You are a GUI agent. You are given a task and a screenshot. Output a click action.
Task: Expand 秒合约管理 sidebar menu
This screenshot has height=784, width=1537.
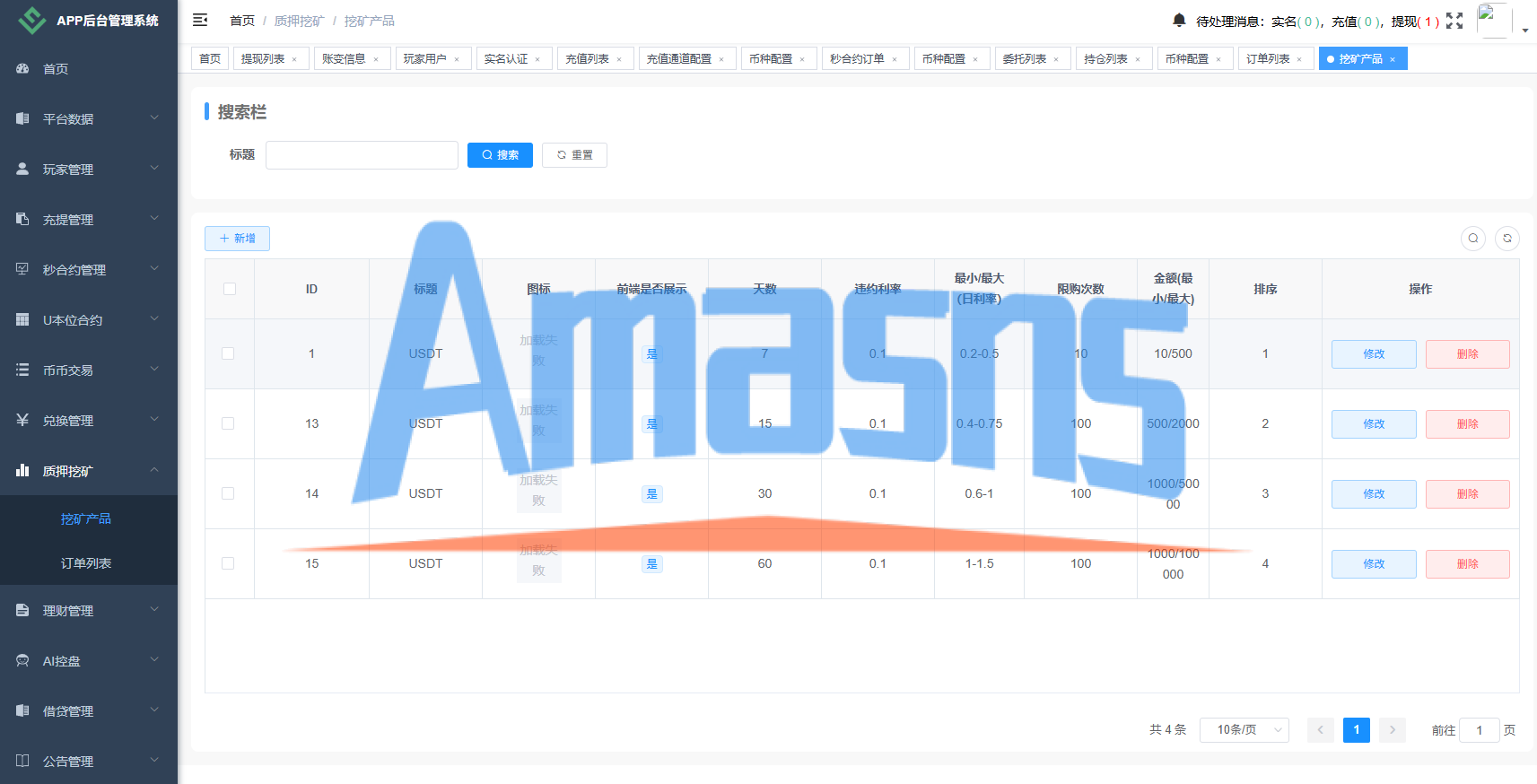(89, 270)
